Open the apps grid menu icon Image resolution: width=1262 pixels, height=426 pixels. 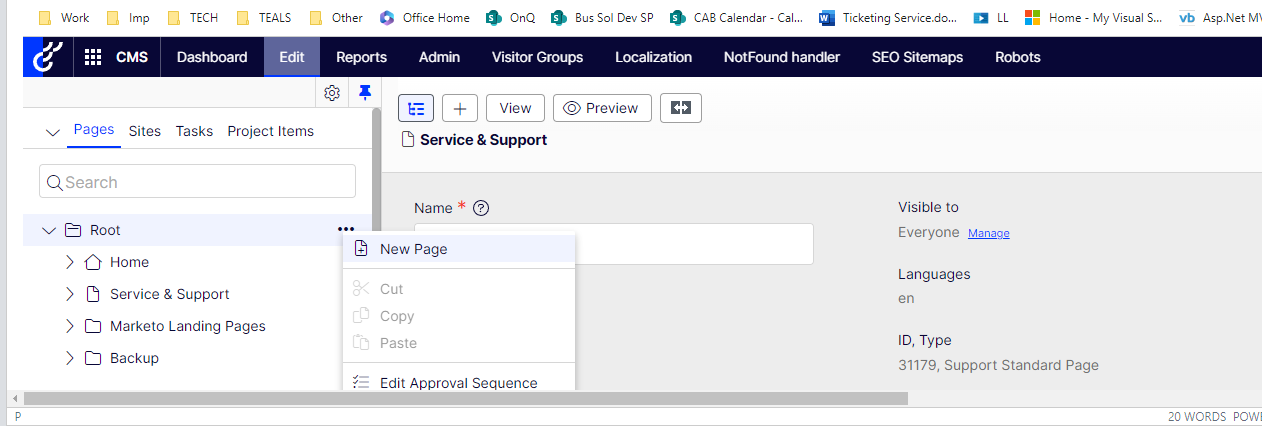pyautogui.click(x=93, y=57)
